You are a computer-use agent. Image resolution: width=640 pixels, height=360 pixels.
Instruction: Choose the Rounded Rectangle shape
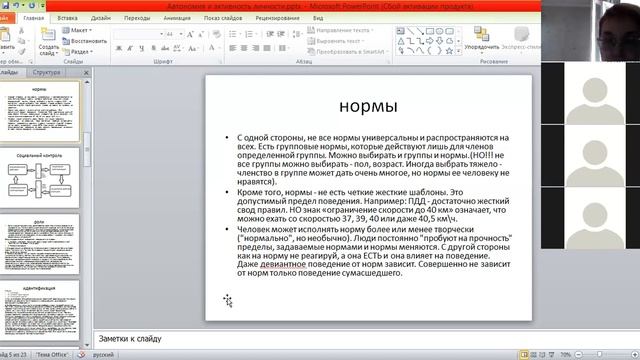(449, 31)
